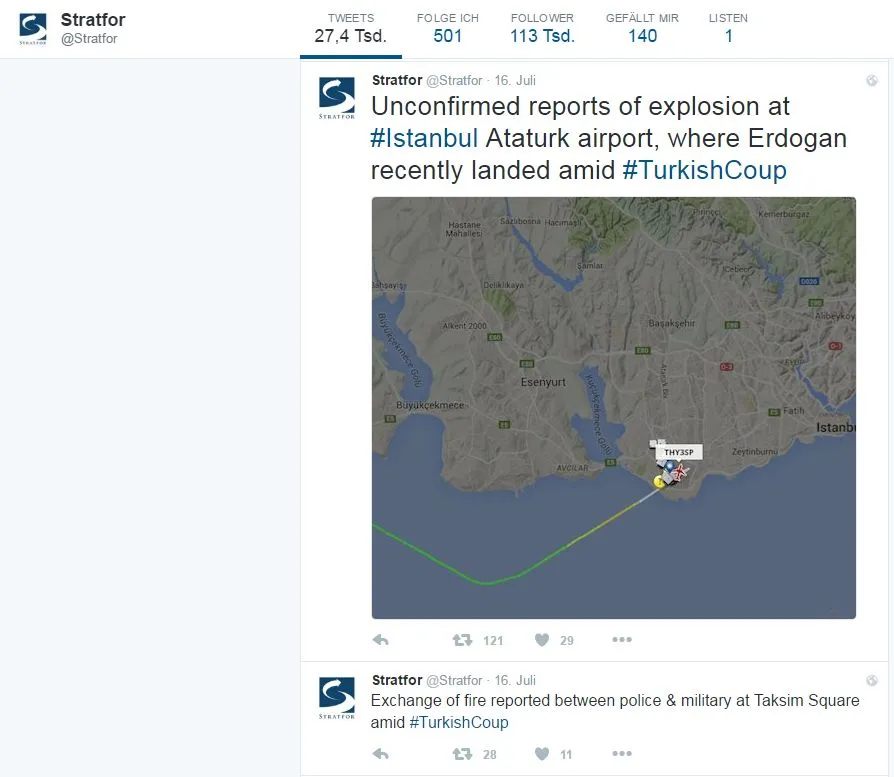
Task: Open Stratfor avatar beside the airport tweet
Action: [x=336, y=98]
